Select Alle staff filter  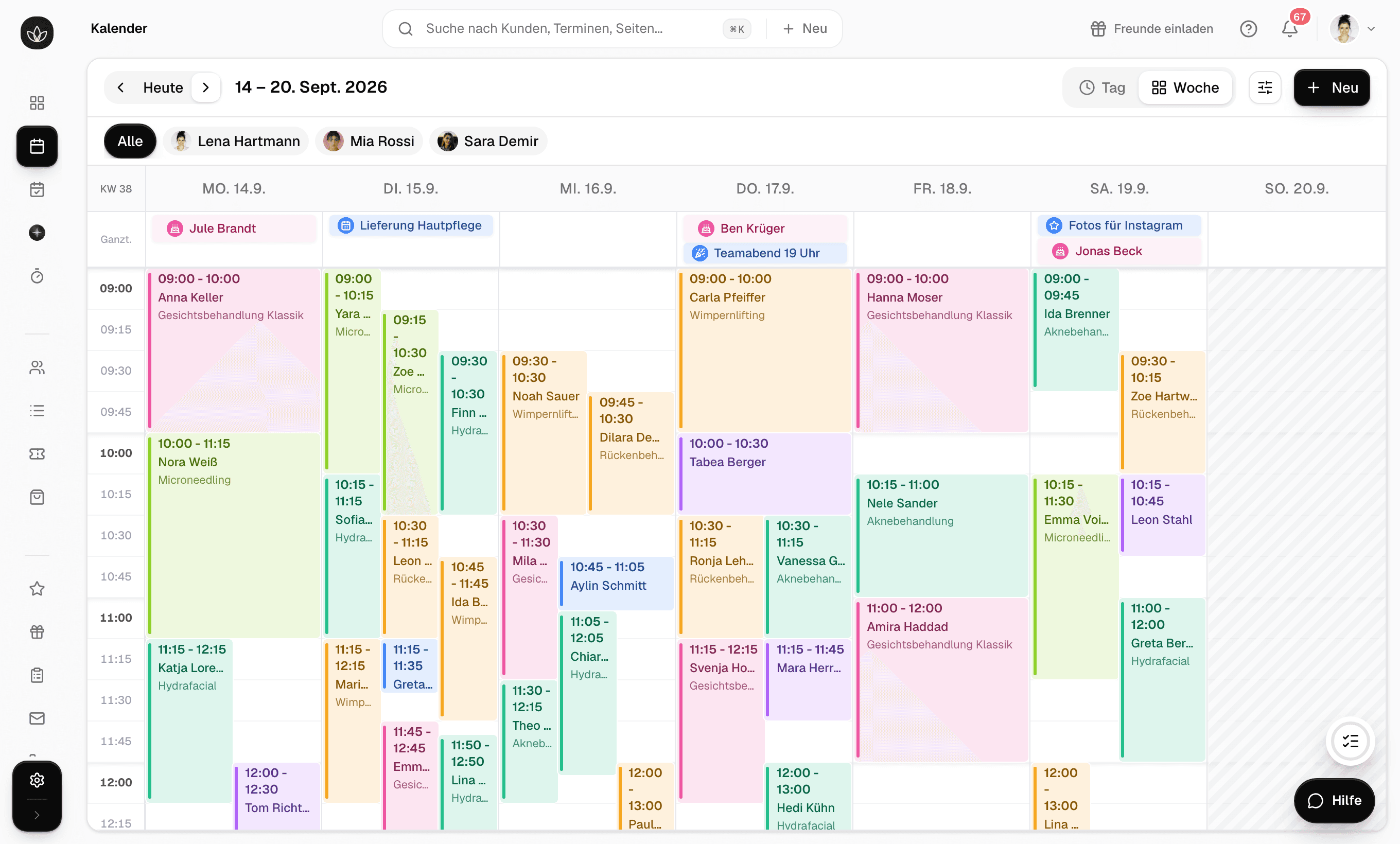pos(130,141)
